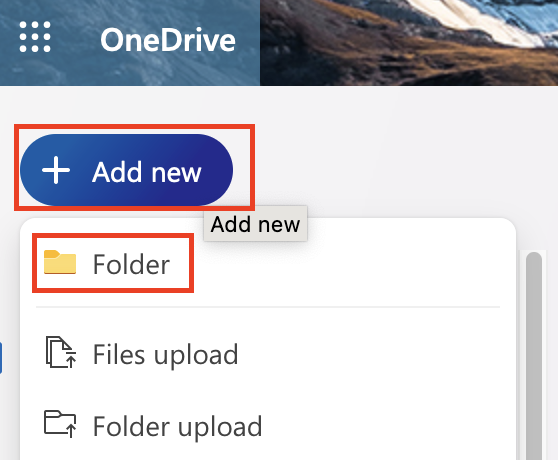The image size is (558, 460).
Task: Create a new Folder from menu
Action: point(113,264)
